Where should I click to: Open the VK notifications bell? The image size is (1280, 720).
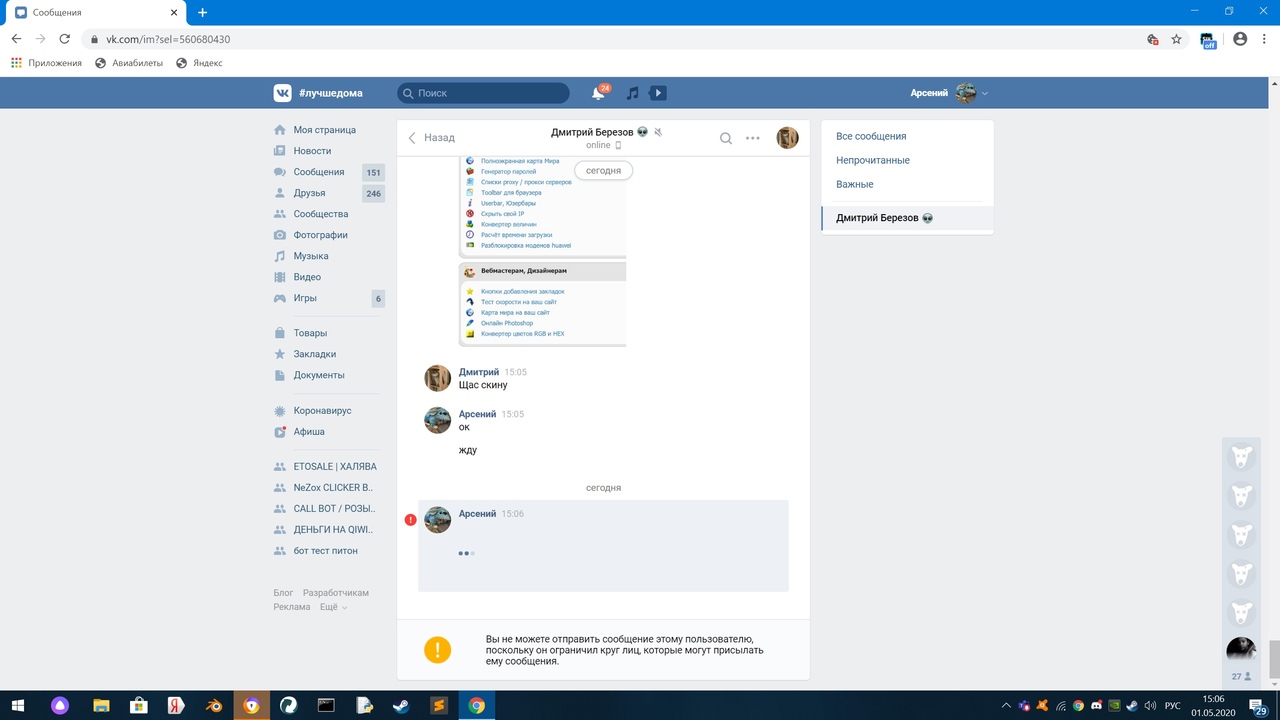[x=598, y=93]
